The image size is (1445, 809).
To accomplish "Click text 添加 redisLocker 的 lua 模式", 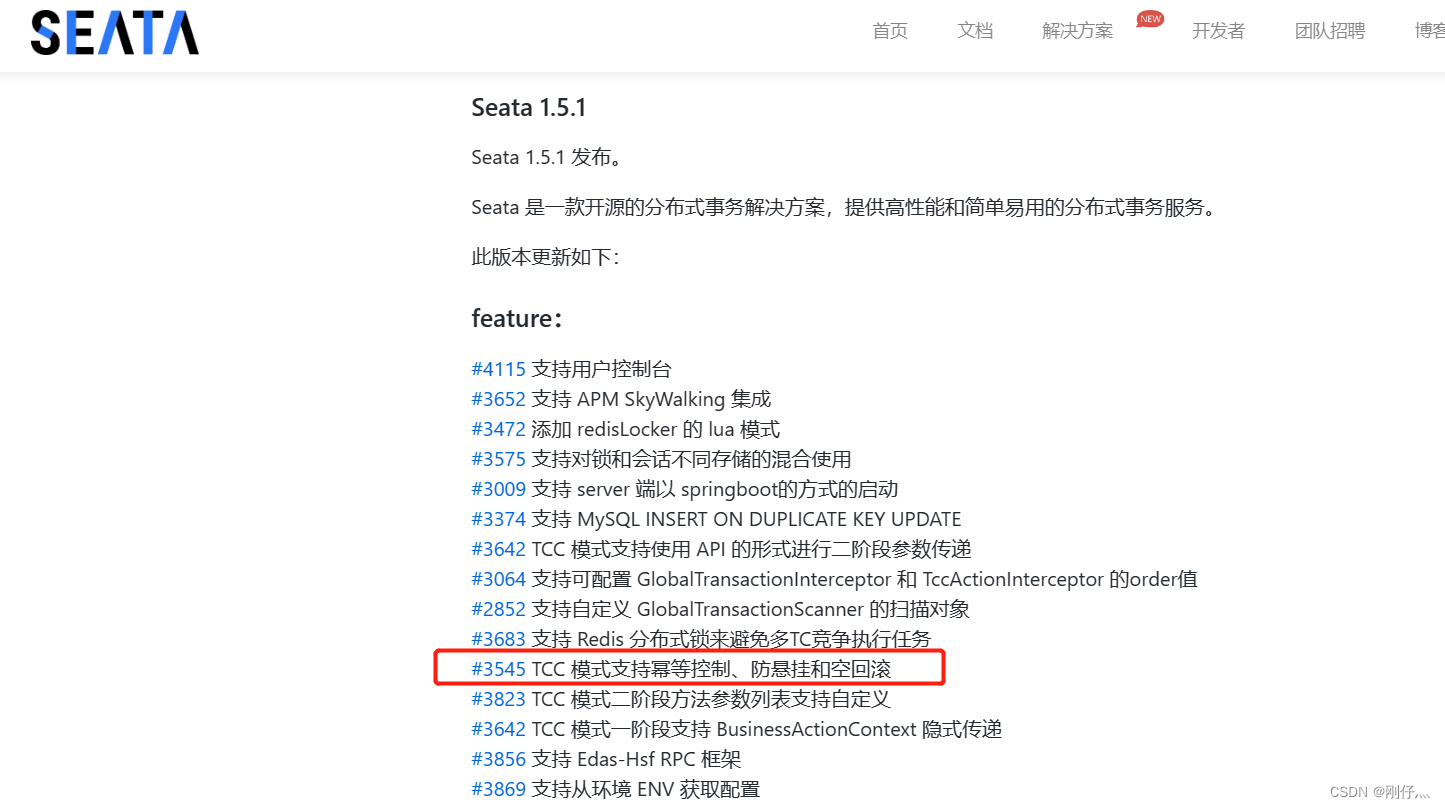I will click(x=655, y=429).
